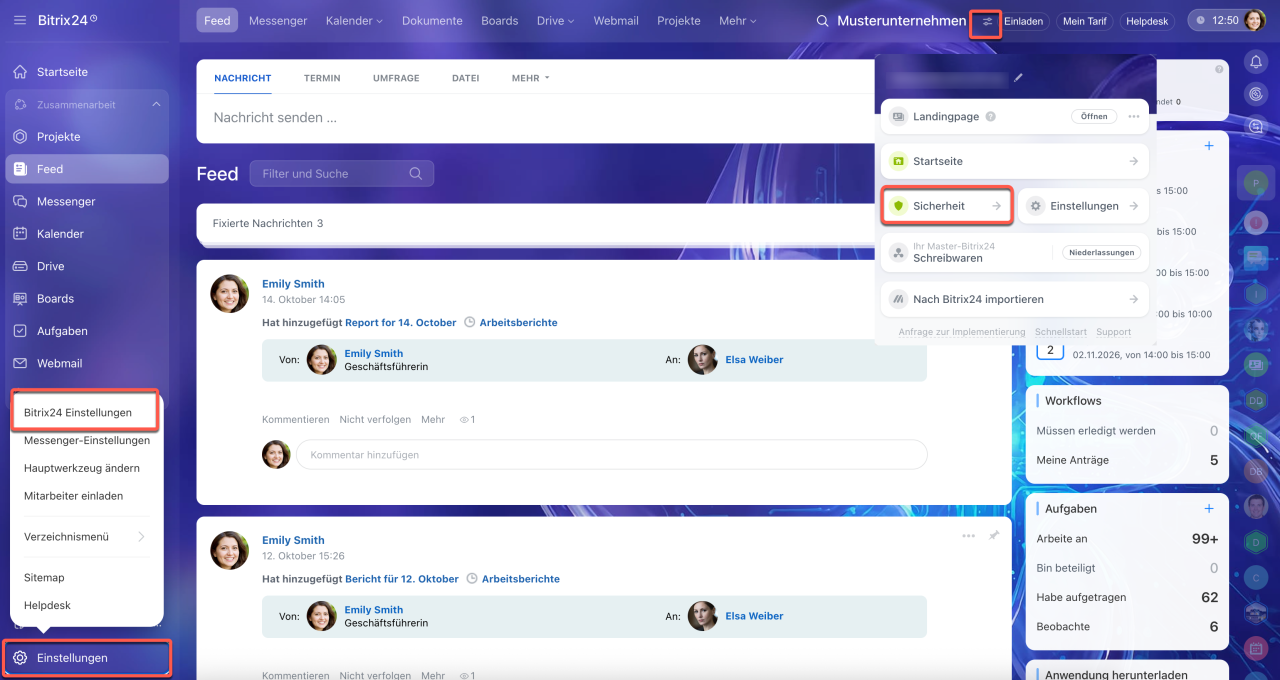The width and height of the screenshot is (1280, 680).
Task: Click the Öffnen button for Landingpage
Action: (1094, 117)
